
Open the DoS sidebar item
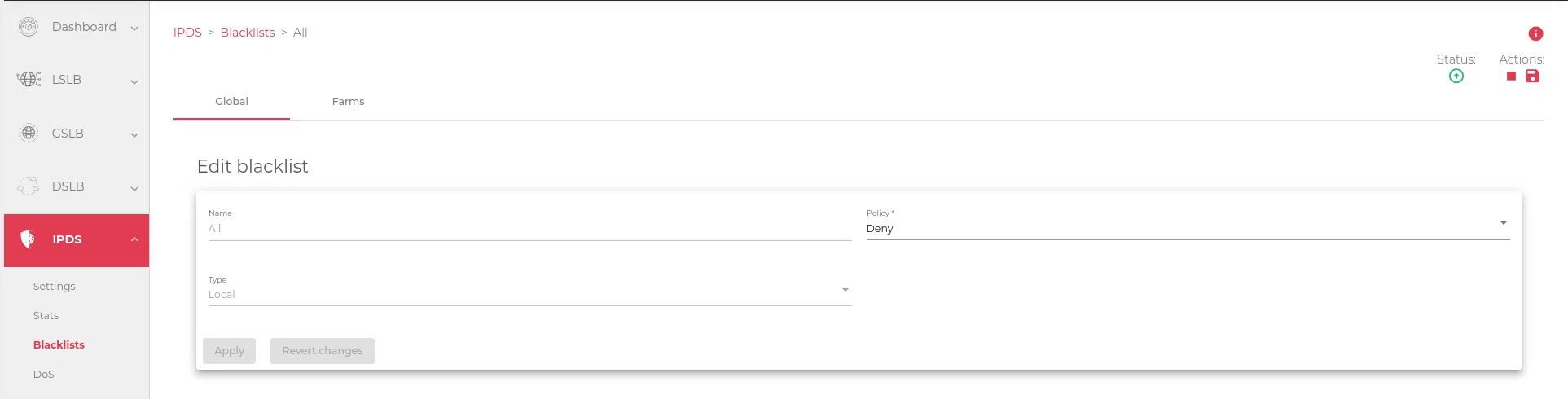[x=44, y=374]
